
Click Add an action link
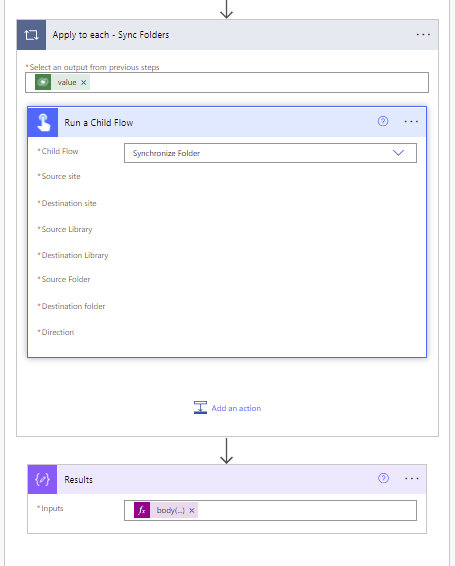click(x=236, y=408)
